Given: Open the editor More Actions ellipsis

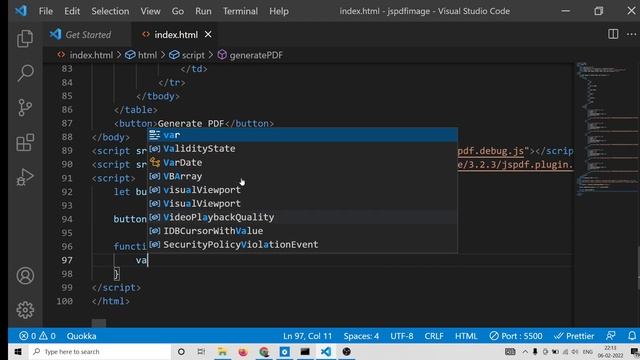Looking at the screenshot, I should 631,34.
